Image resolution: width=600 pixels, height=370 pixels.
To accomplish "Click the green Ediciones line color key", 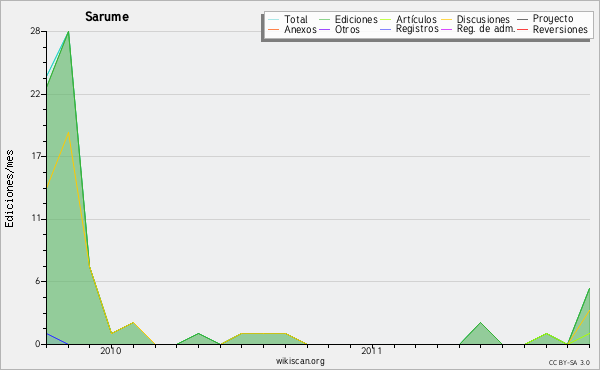I will coord(324,20).
